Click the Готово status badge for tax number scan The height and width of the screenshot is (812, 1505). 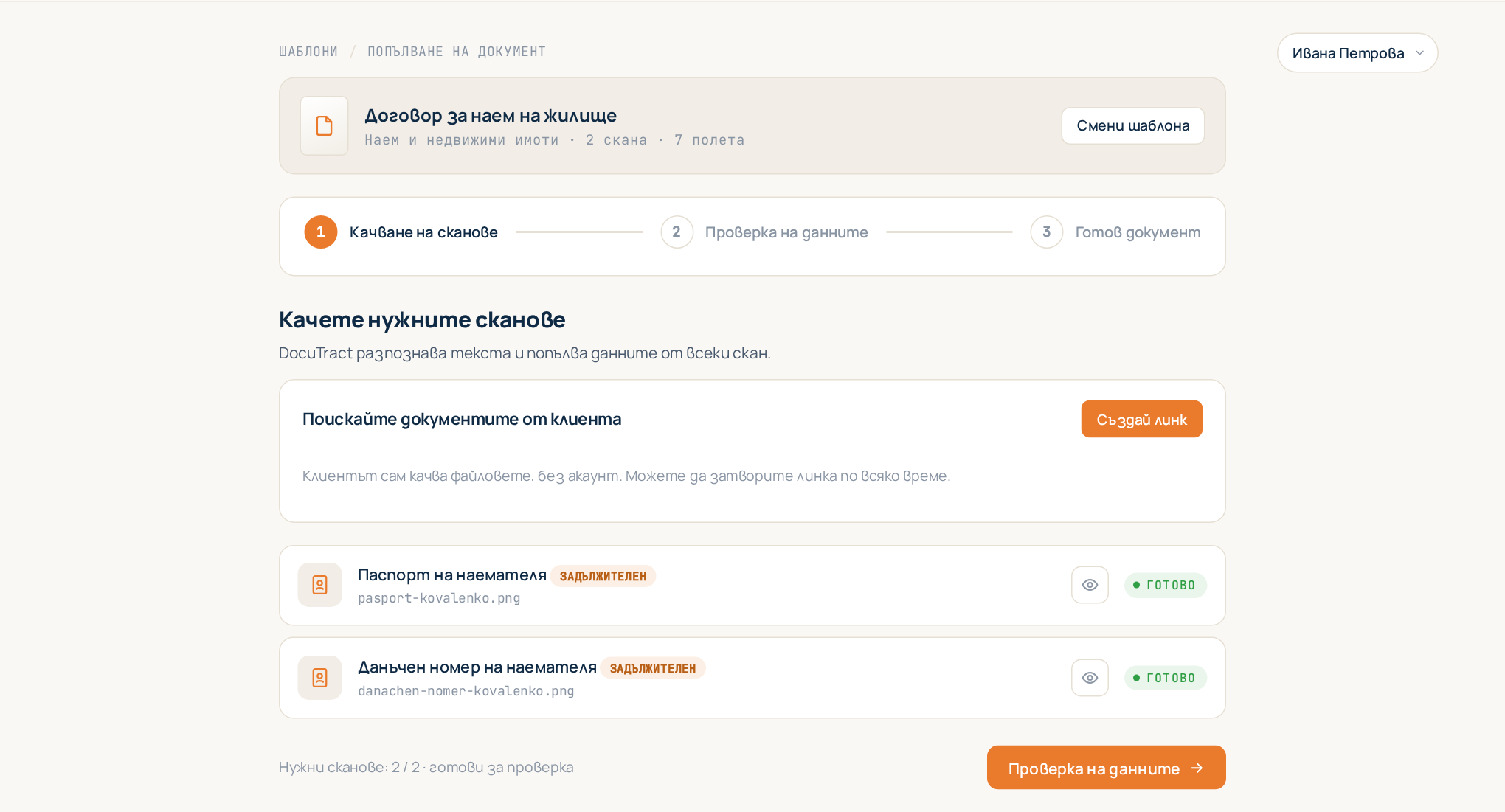pos(1165,678)
